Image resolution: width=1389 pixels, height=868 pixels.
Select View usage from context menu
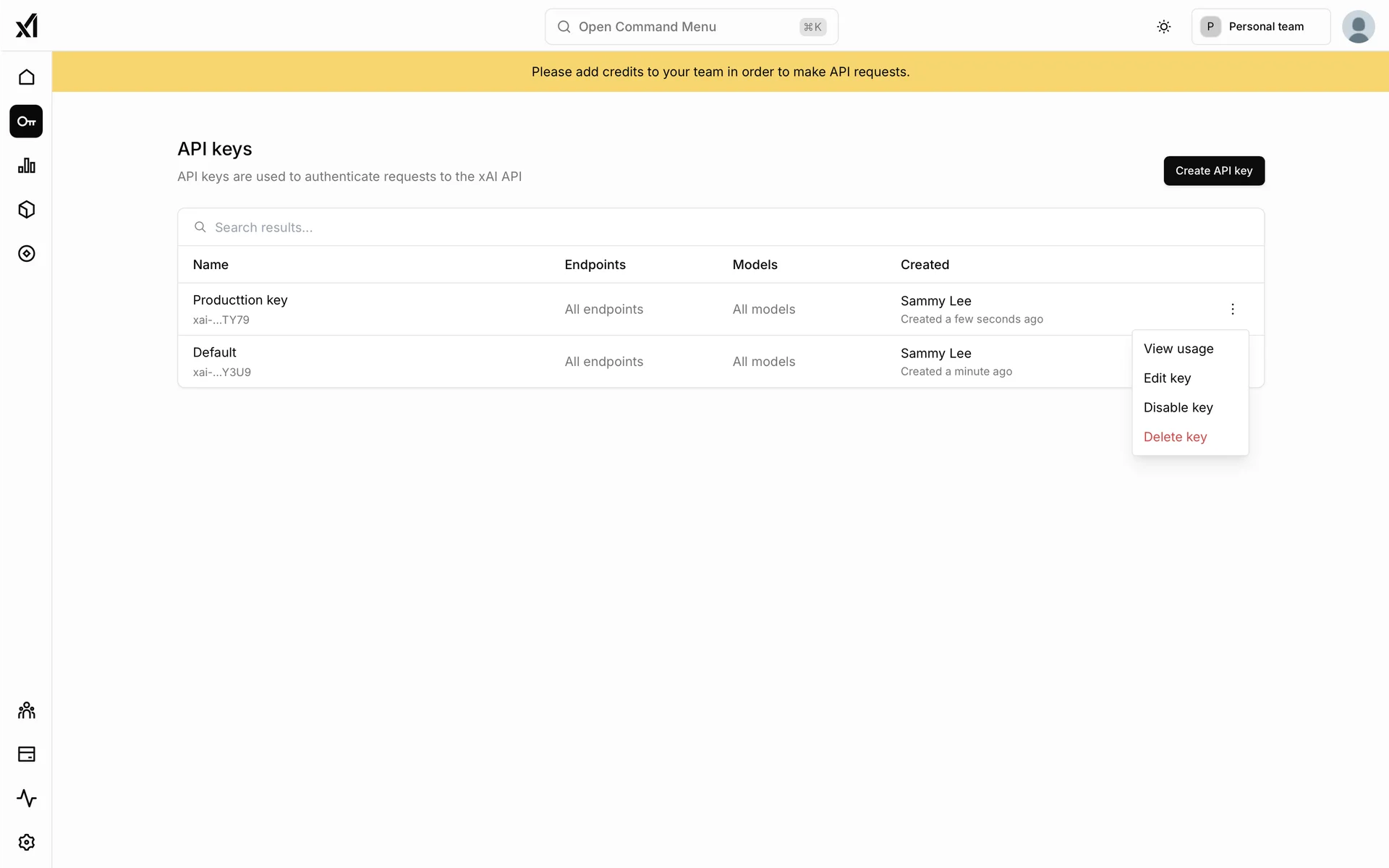(1178, 349)
